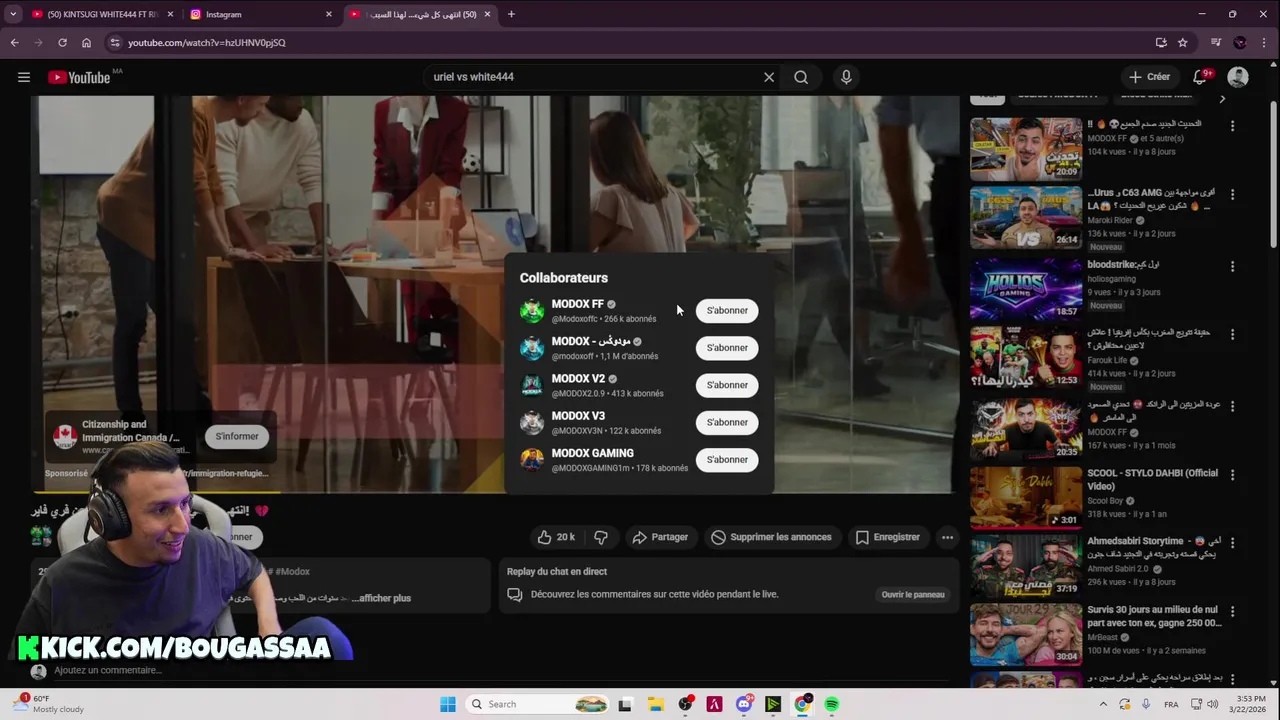Image resolution: width=1280 pixels, height=720 pixels.
Task: Open the account avatar menu
Action: (1238, 77)
